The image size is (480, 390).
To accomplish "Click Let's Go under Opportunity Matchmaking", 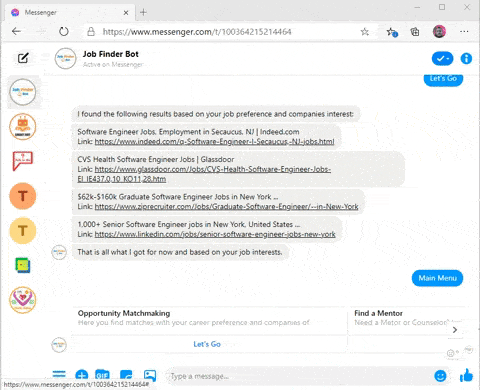I will click(207, 344).
